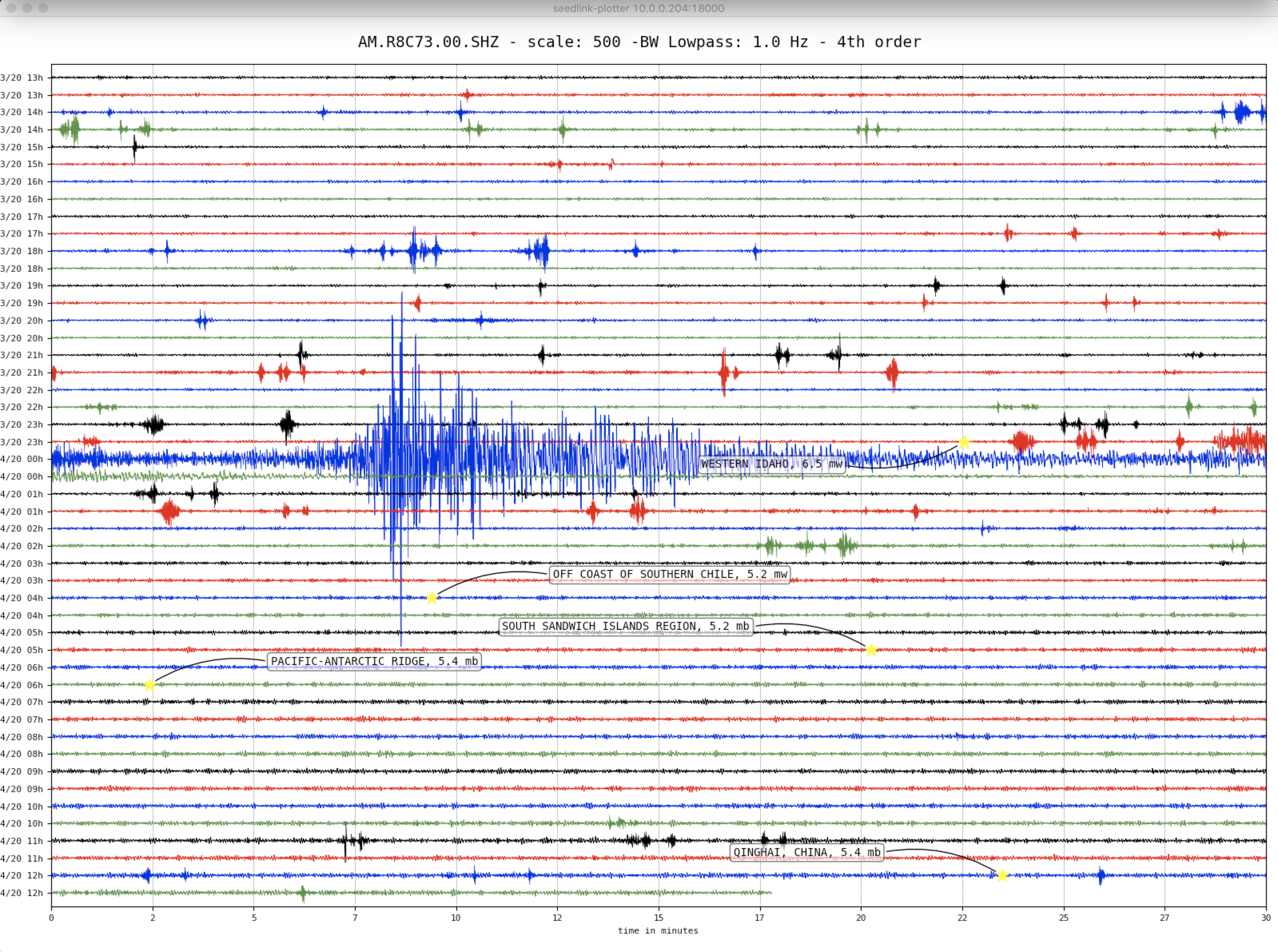Click the x-axis tick label 22
The height and width of the screenshot is (952, 1278).
pyautogui.click(x=961, y=917)
